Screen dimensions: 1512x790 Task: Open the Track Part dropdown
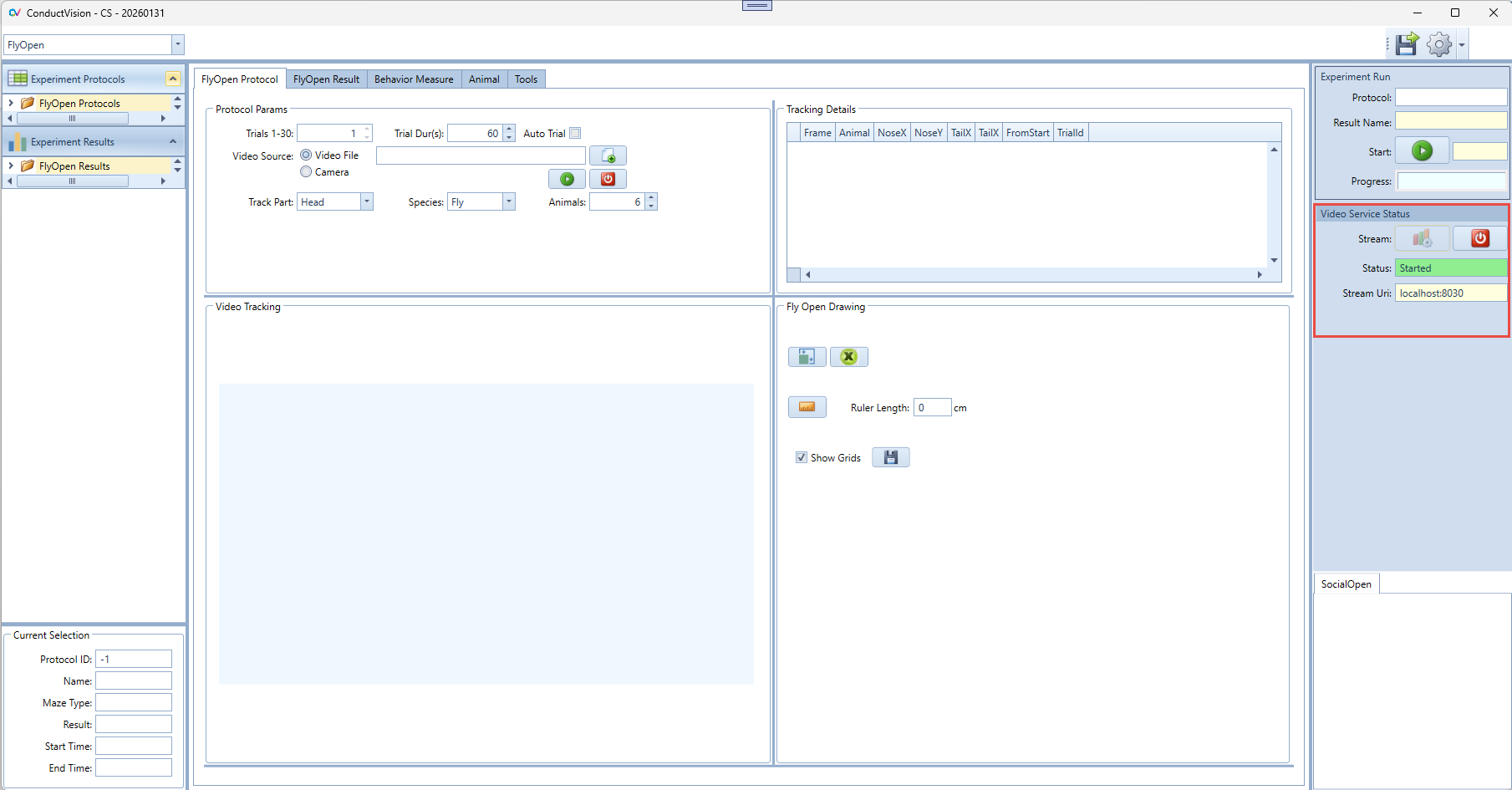click(366, 202)
